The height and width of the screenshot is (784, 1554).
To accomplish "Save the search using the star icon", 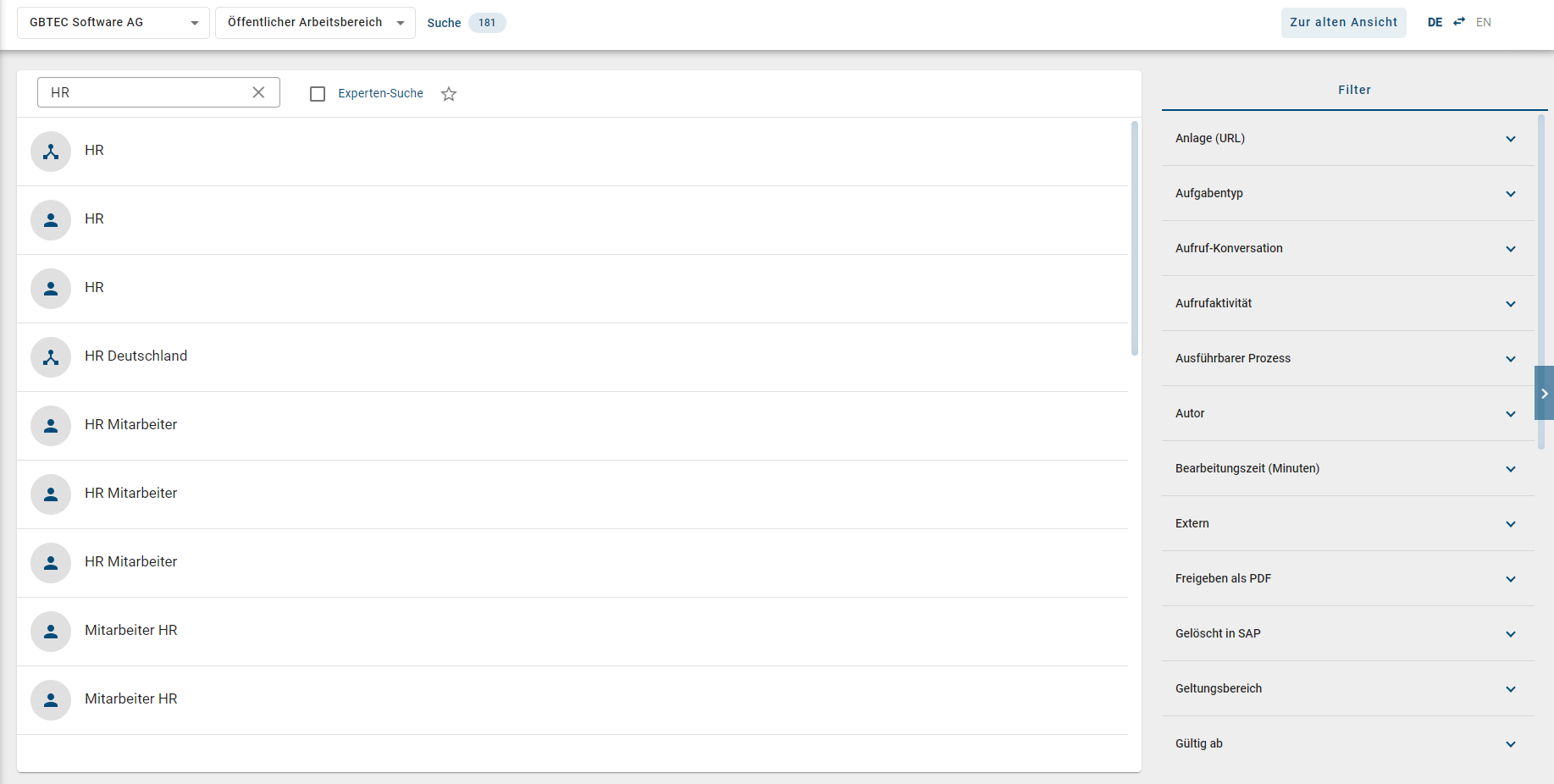I will point(449,94).
